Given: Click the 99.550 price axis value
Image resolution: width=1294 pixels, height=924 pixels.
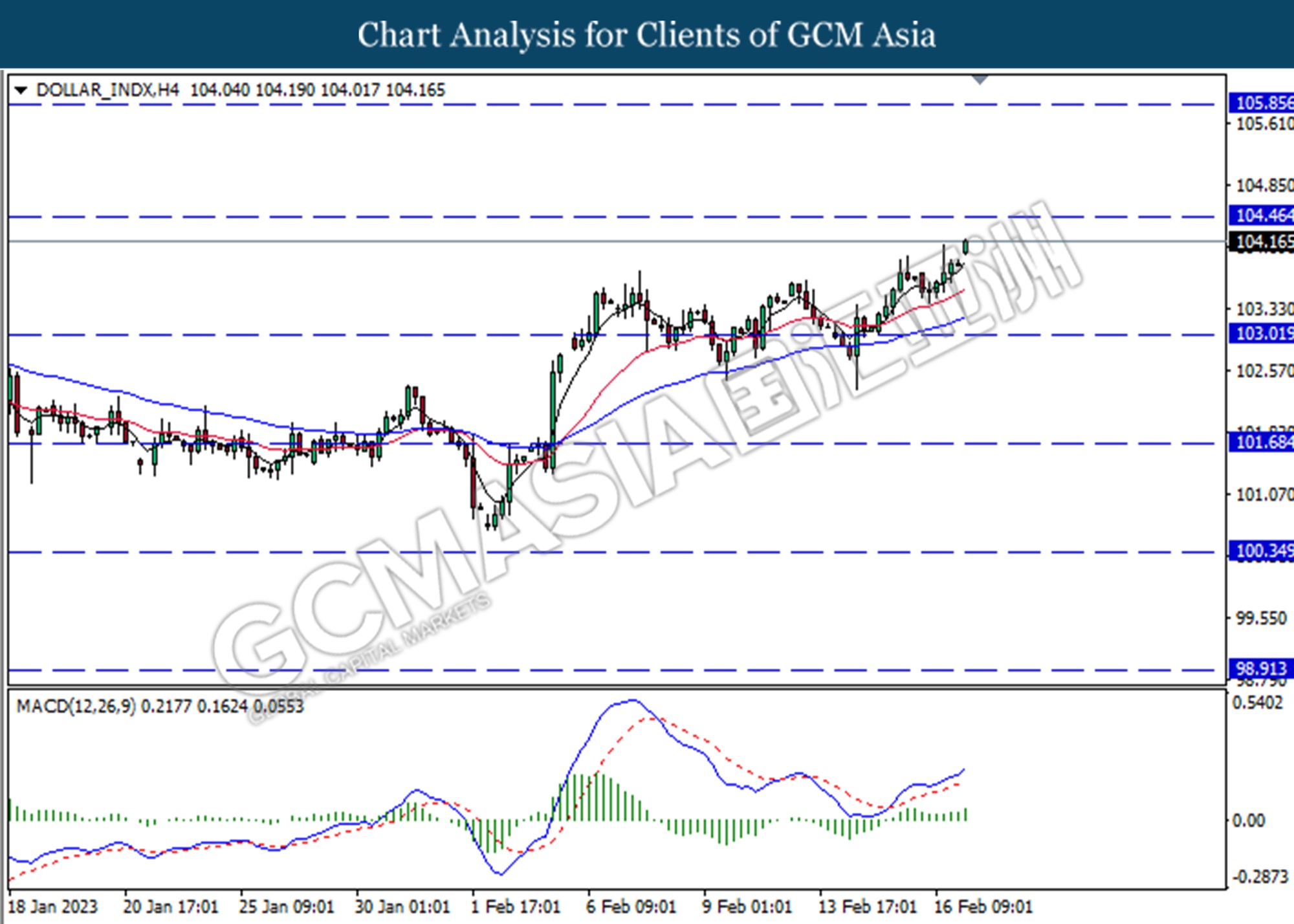Looking at the screenshot, I should (1261, 619).
